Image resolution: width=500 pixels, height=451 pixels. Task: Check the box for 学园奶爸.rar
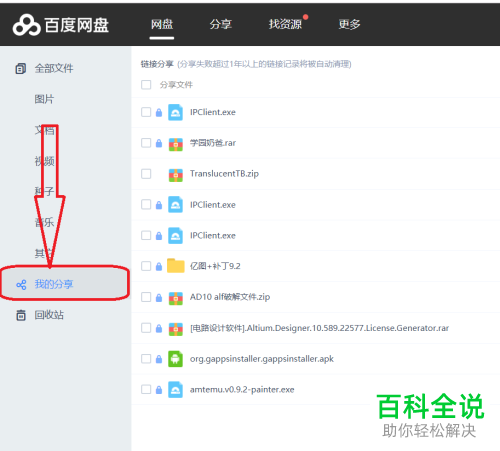click(146, 143)
